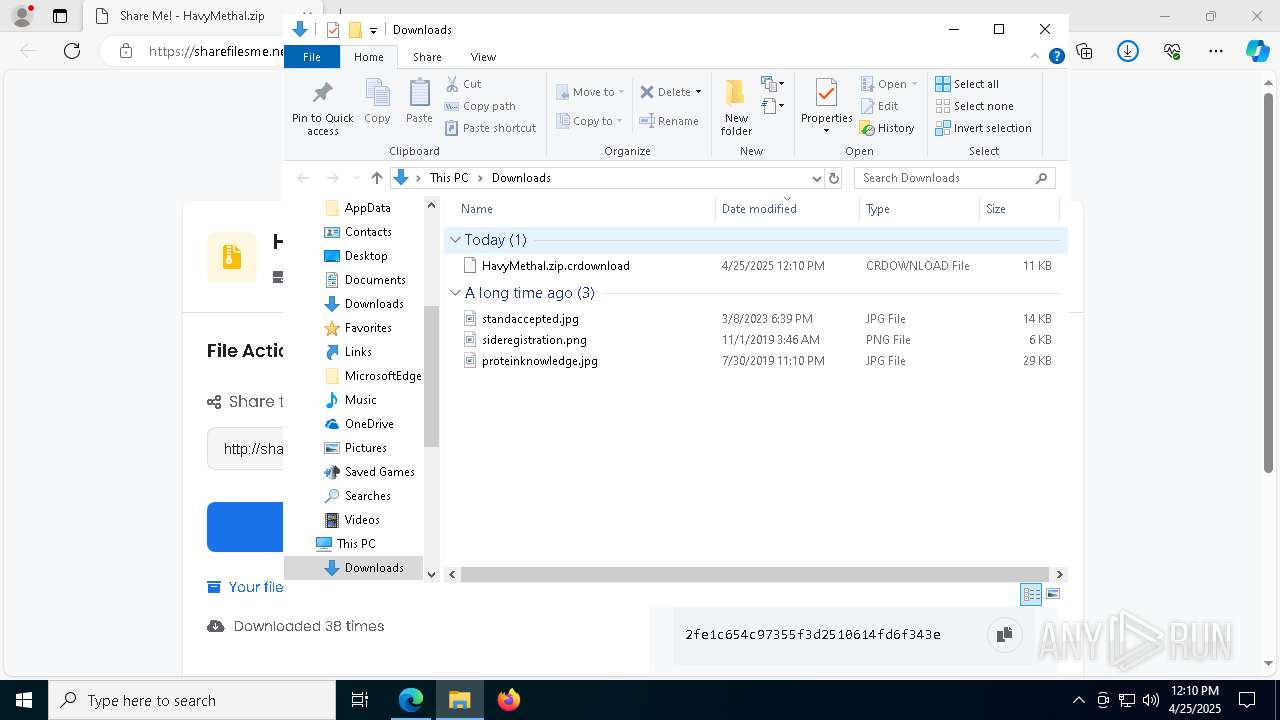The width and height of the screenshot is (1280, 720).
Task: Click the horizontal scrollbar of file list
Action: [x=756, y=574]
